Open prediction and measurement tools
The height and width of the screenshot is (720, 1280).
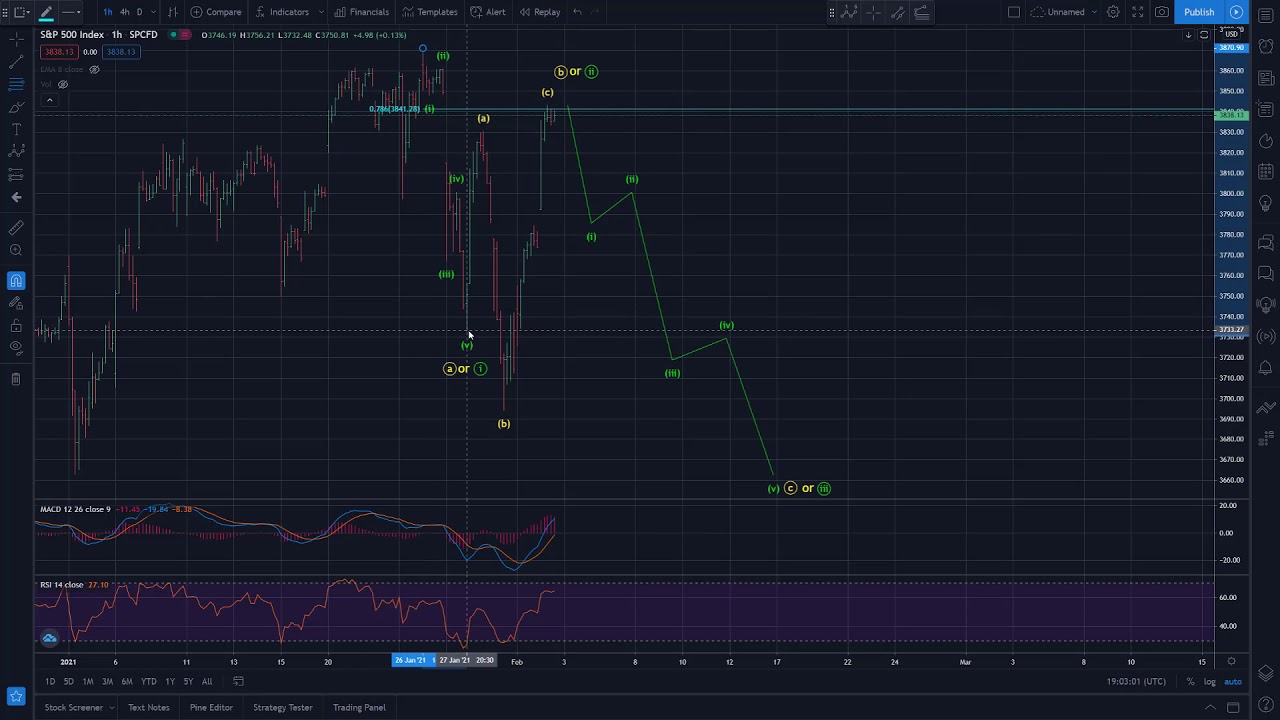click(x=16, y=174)
